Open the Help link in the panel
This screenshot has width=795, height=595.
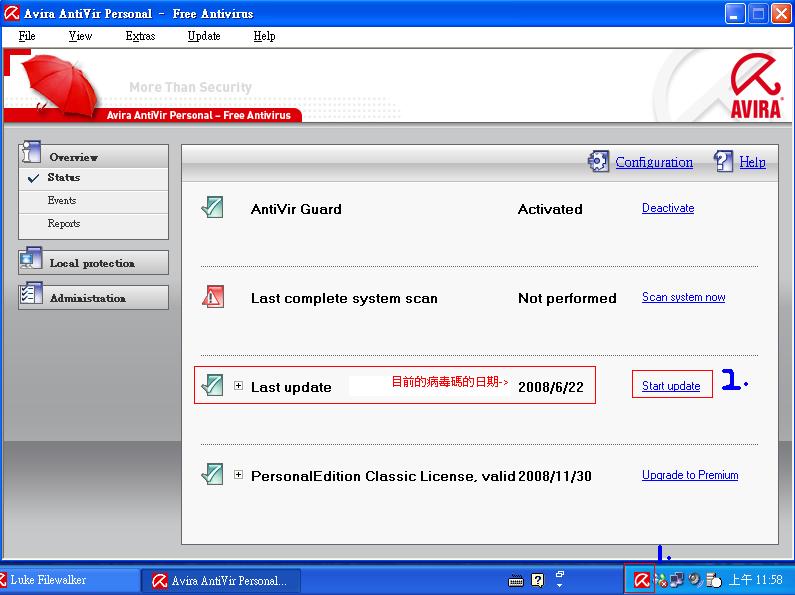point(752,162)
